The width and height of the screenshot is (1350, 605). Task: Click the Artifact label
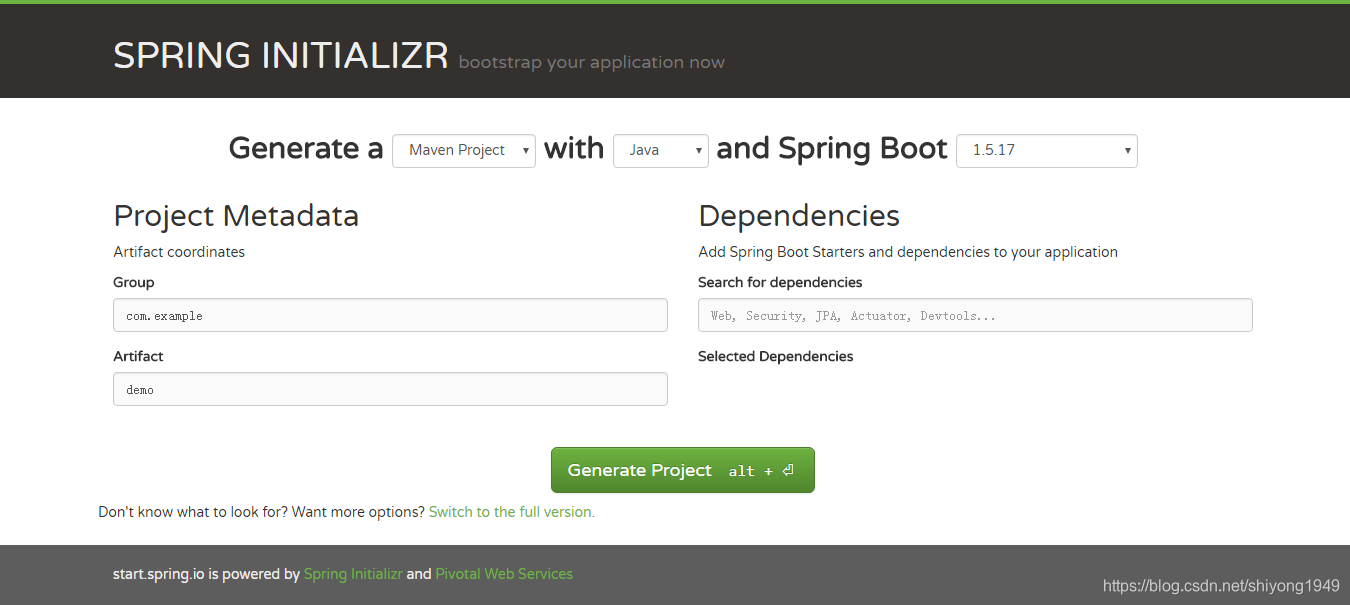pos(138,356)
